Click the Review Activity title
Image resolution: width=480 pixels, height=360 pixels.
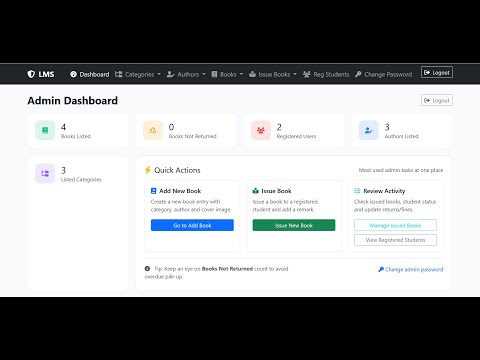click(384, 191)
